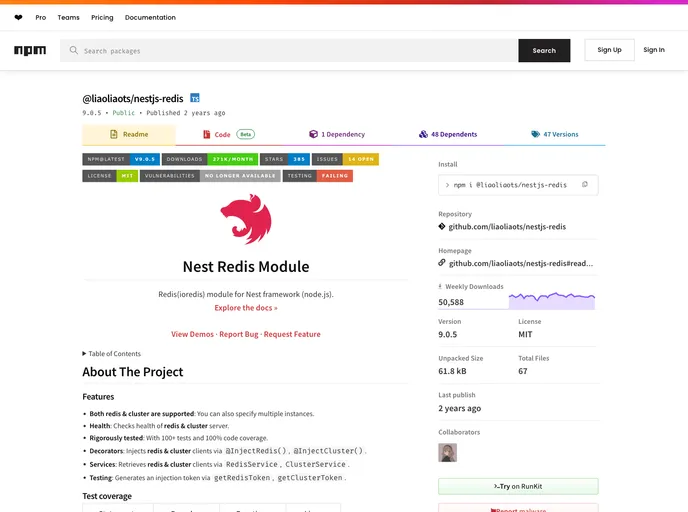This screenshot has width=688, height=512.
Task: Click the TypeScript TS badge icon
Action: (x=195, y=98)
